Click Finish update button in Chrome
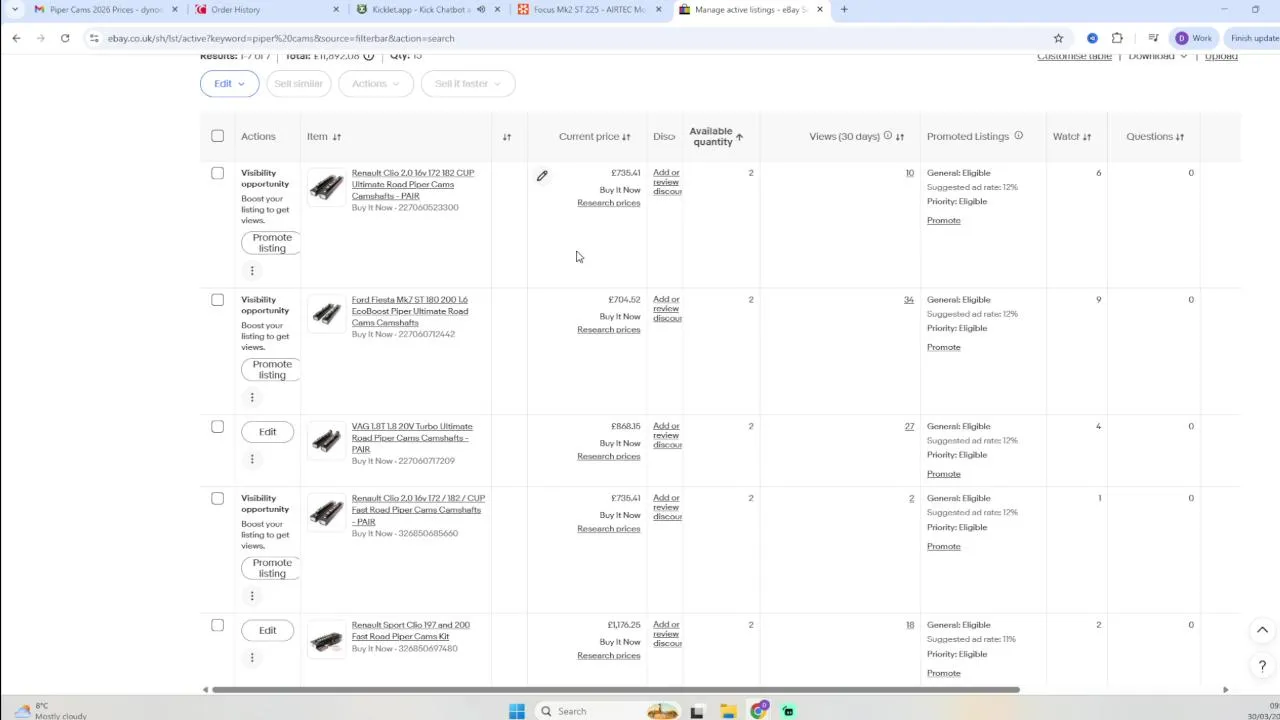Screen dimensions: 1280x720 tap(1254, 38)
